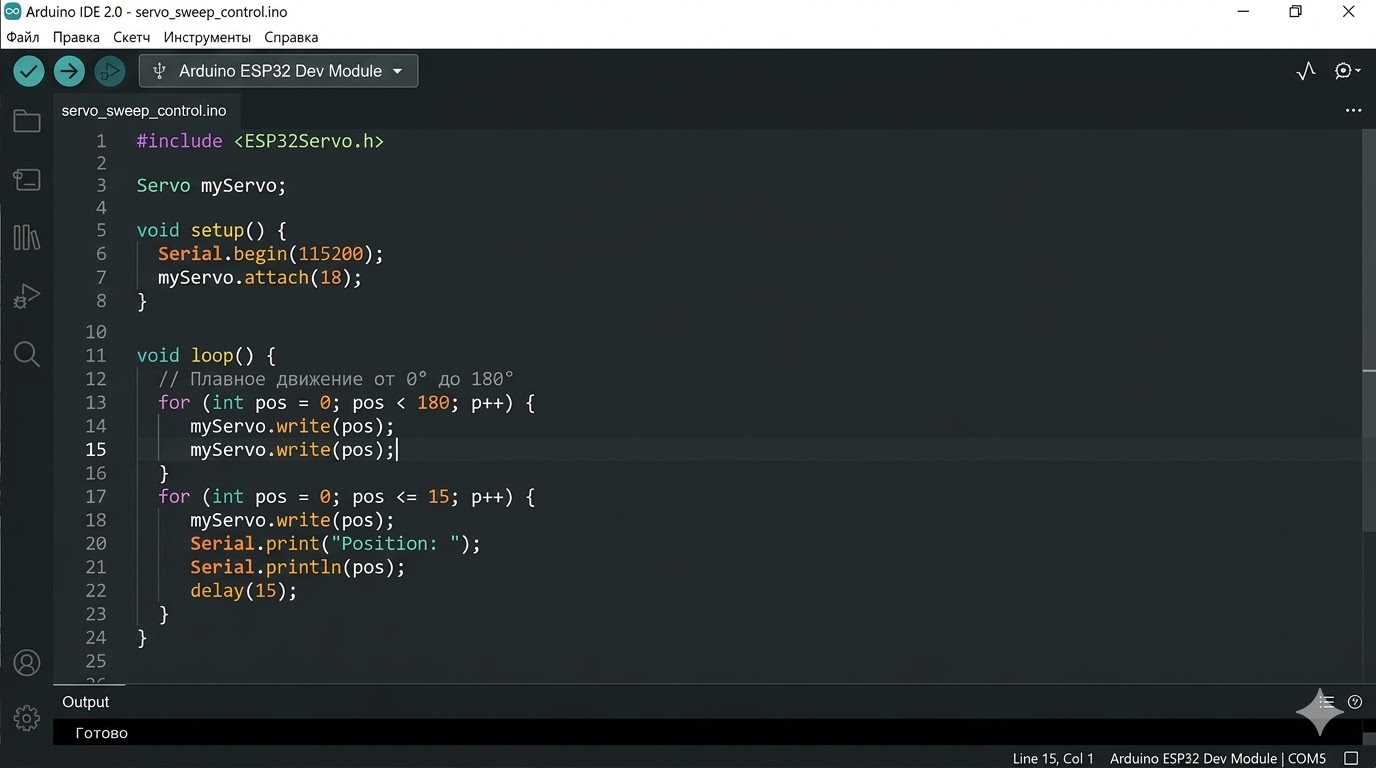Open the board selector dropdown

[278, 71]
